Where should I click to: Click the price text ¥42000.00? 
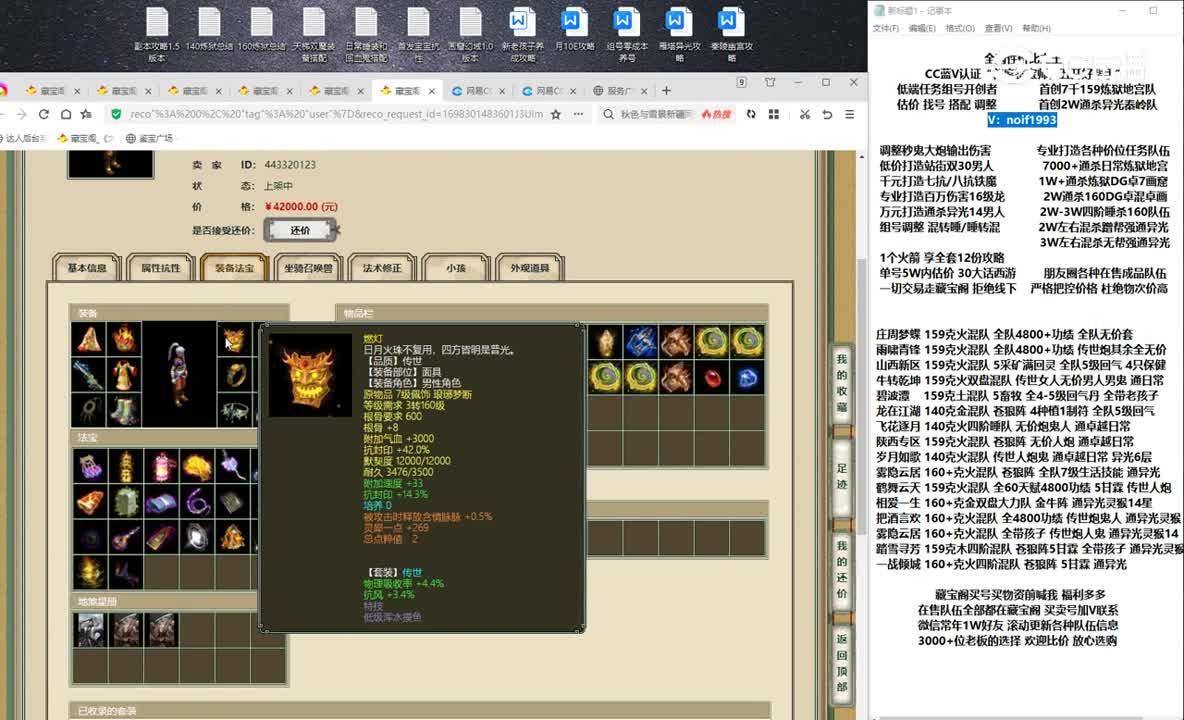click(x=301, y=207)
